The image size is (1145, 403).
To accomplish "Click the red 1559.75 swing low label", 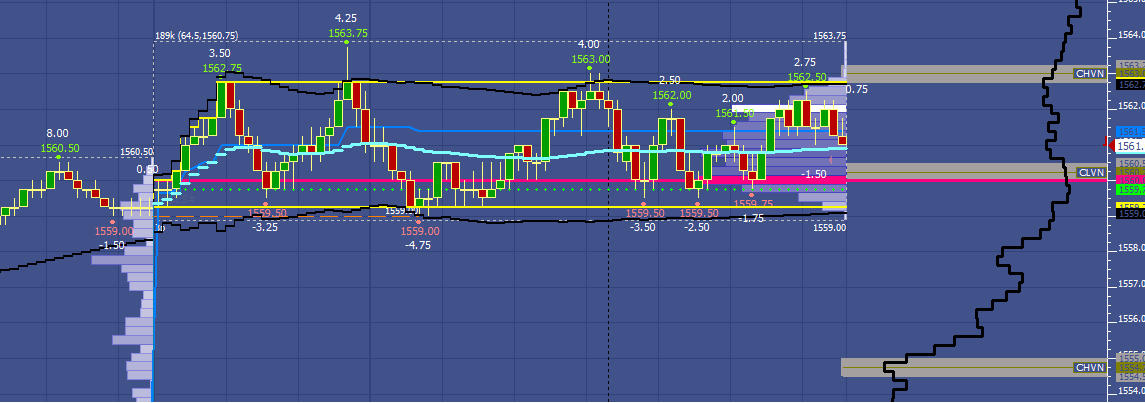I will point(753,204).
